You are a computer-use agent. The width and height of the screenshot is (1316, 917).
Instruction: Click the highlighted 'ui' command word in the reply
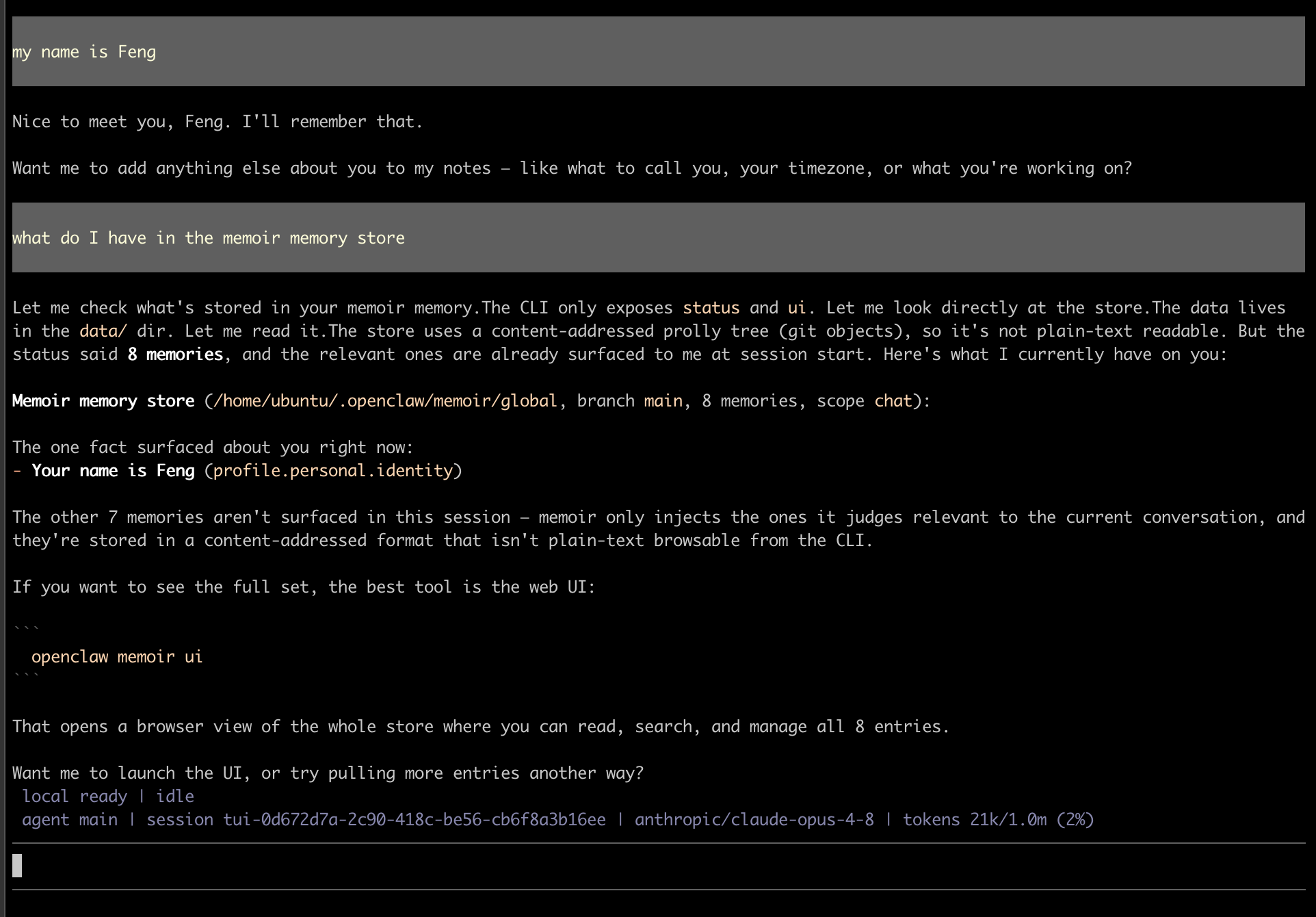(x=797, y=308)
